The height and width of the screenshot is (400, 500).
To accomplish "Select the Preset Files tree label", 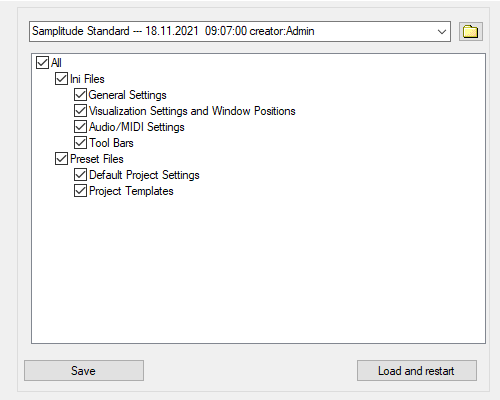I will point(97,159).
